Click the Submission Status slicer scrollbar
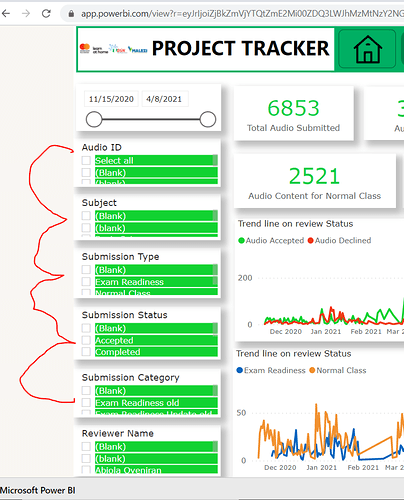Viewport: 404px width, 500px height. 215,328
